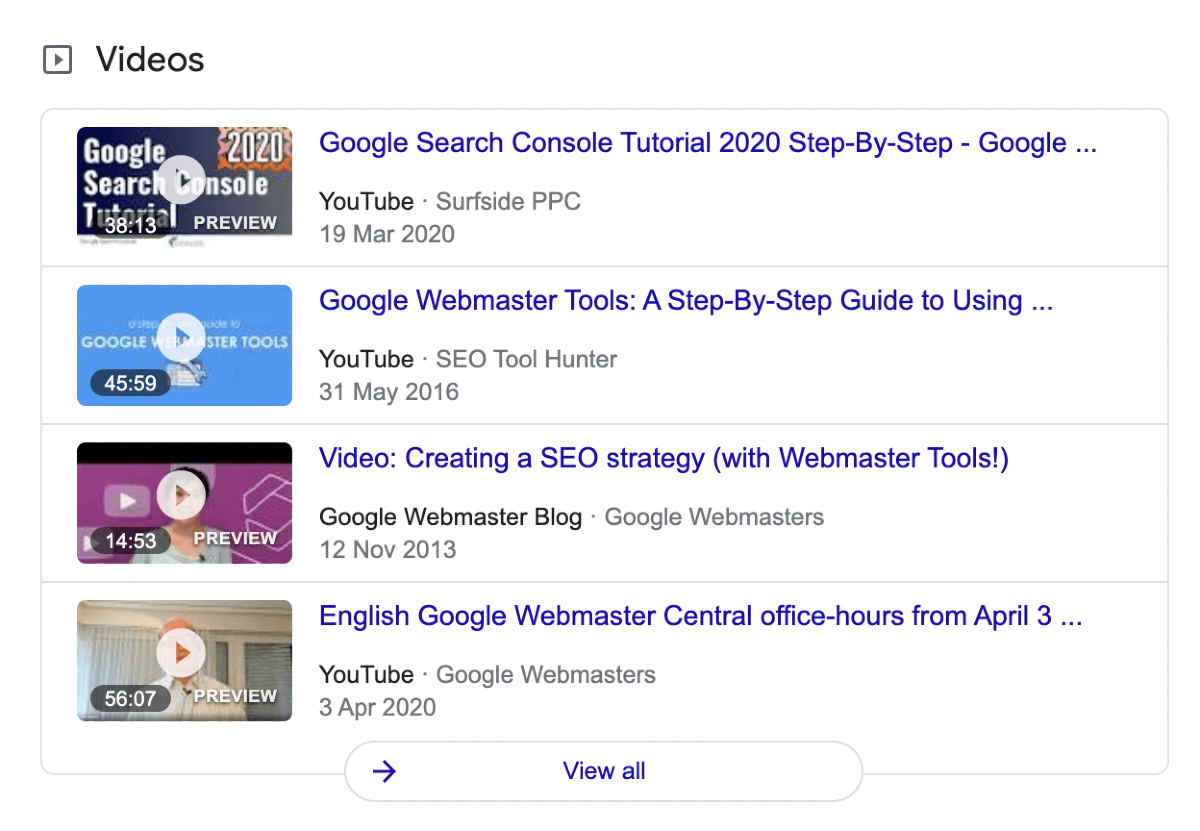Click the View all button

tap(604, 771)
